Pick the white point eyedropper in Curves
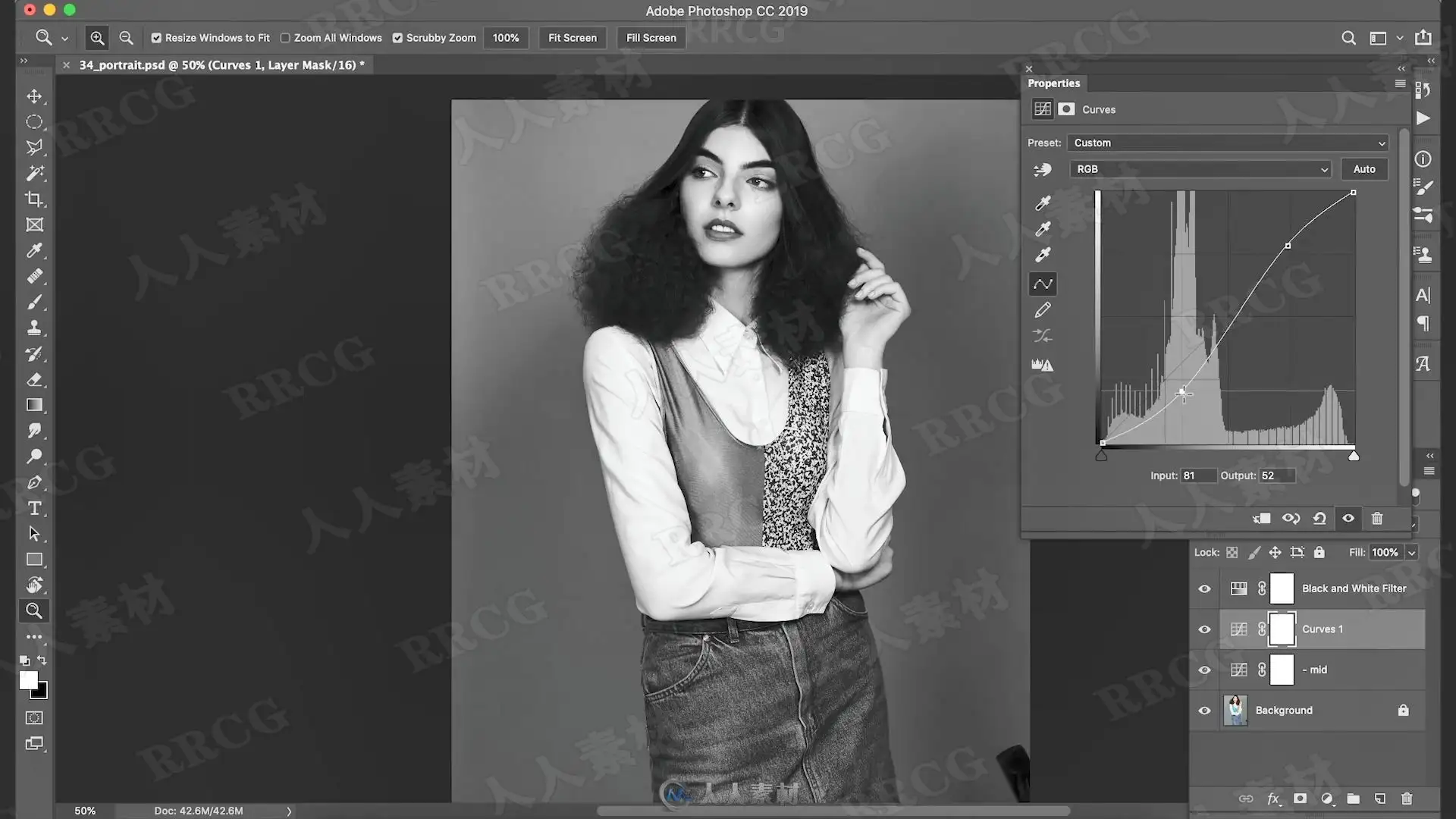Image resolution: width=1456 pixels, height=819 pixels. (1043, 255)
